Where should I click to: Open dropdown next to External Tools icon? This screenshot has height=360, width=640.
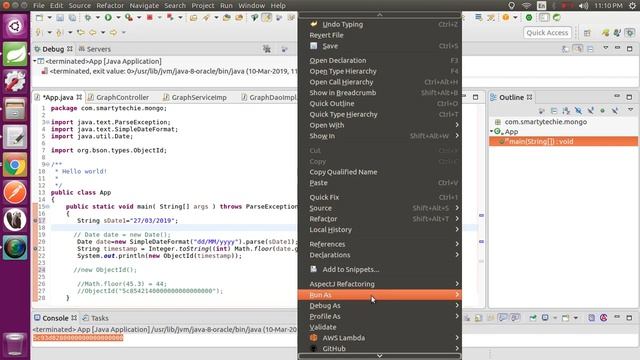(139, 18)
